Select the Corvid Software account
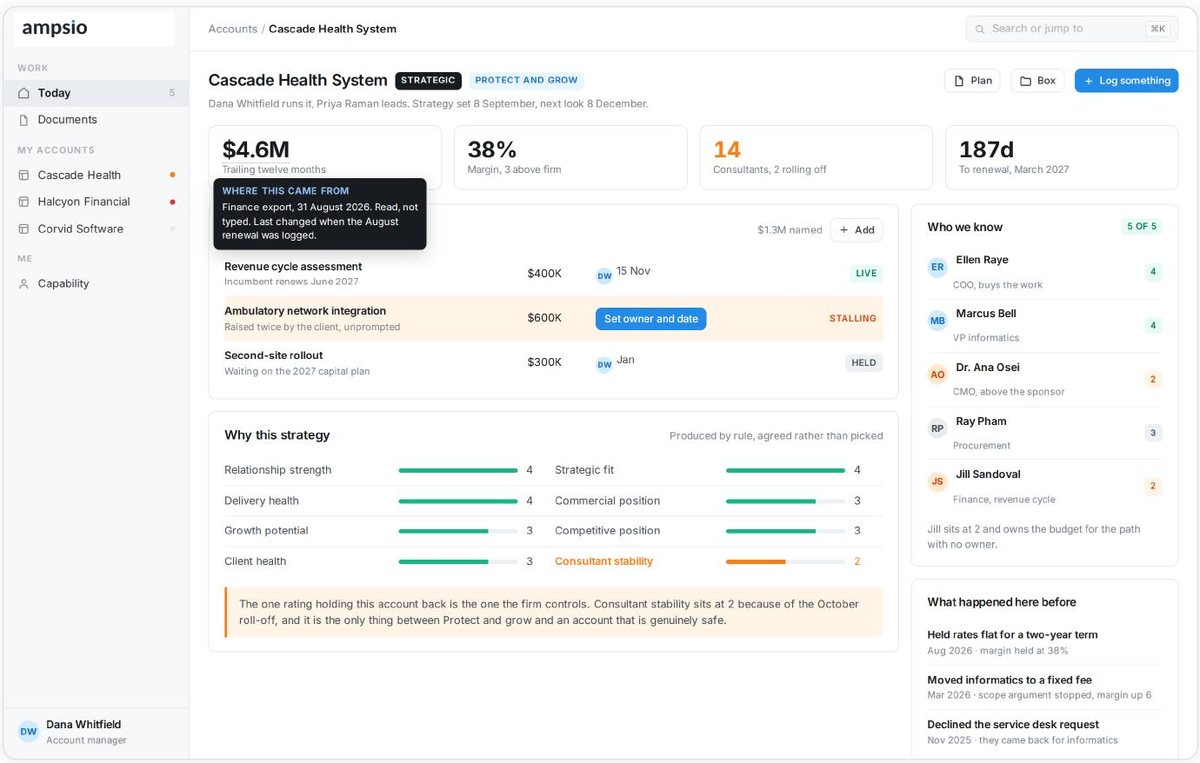Image resolution: width=1200 pixels, height=763 pixels. coord(94,229)
